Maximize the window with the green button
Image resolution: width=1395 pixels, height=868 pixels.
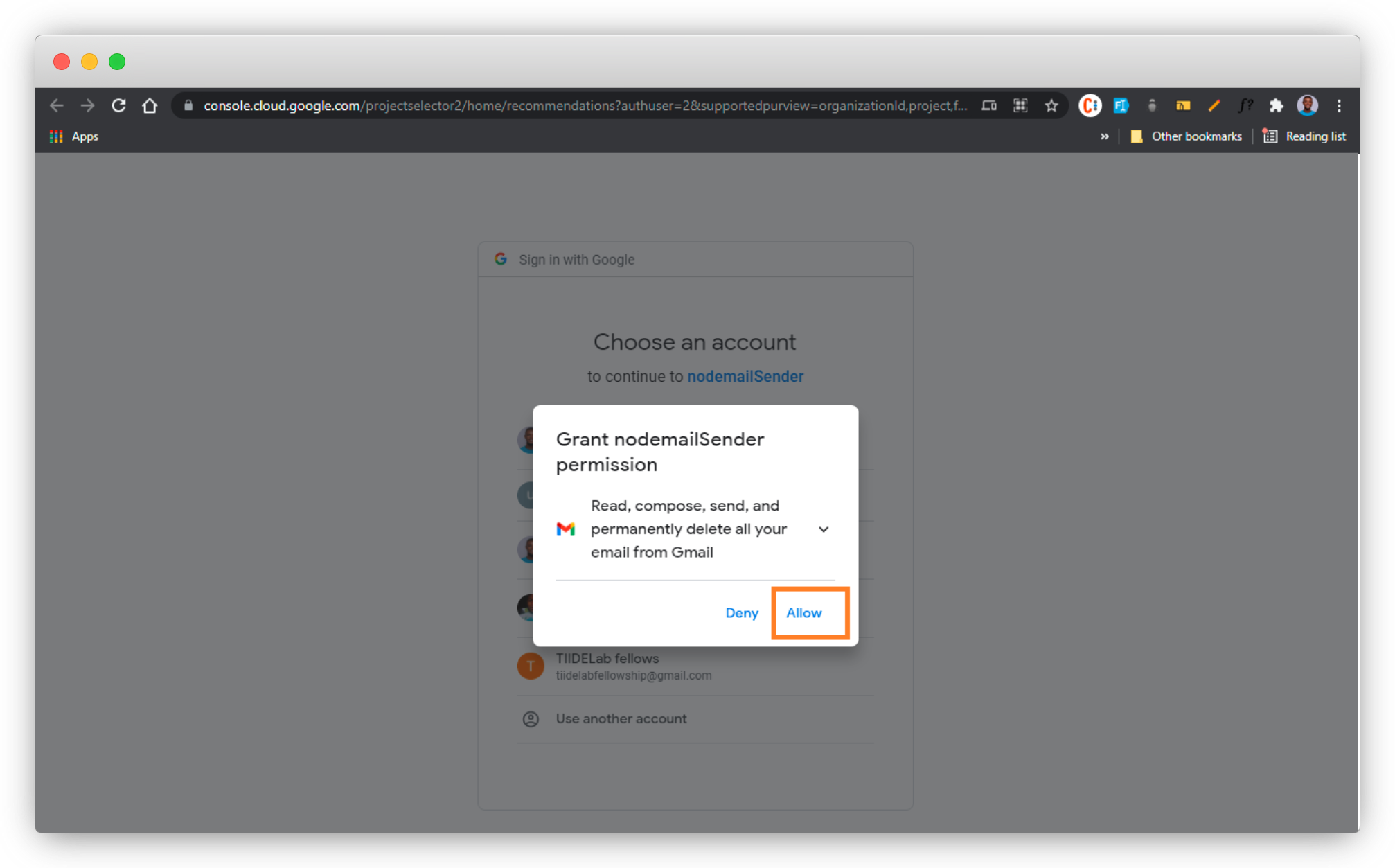[117, 62]
